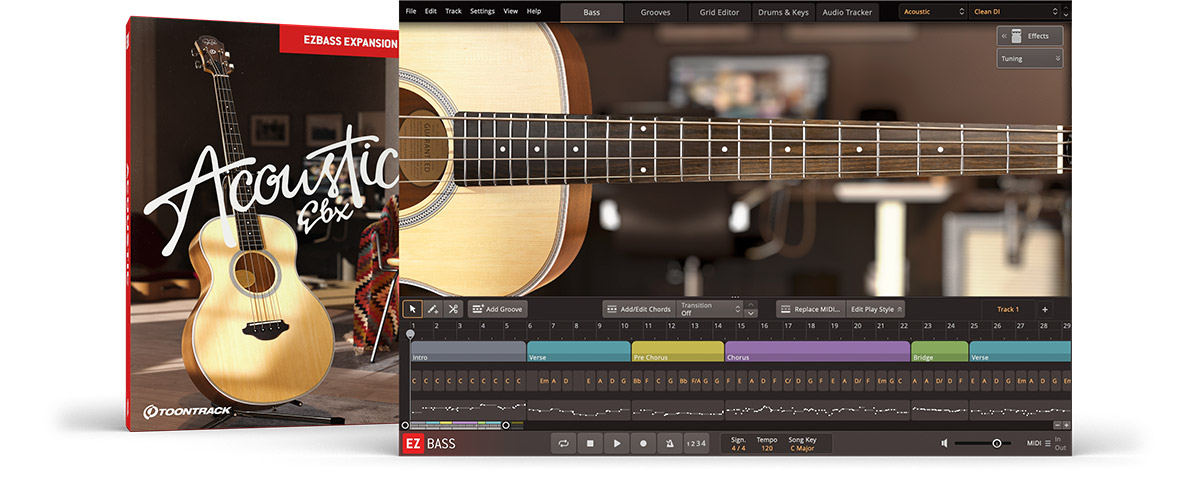Click the Song Key C Major value
1200x488 pixels.
click(x=804, y=448)
